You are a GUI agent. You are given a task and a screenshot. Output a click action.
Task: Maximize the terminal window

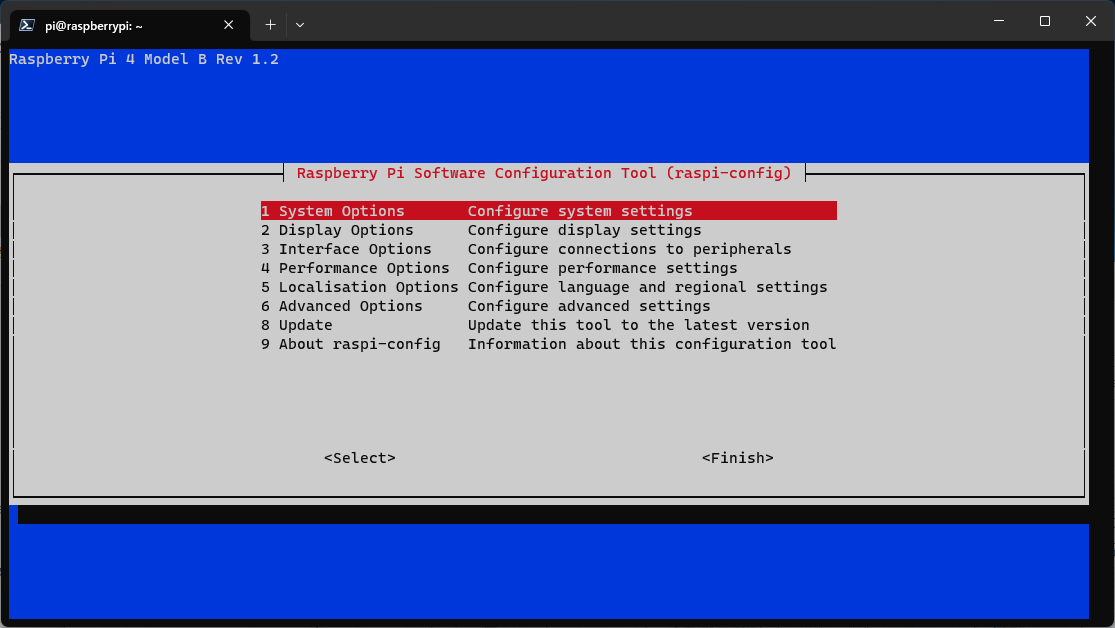click(x=1045, y=21)
